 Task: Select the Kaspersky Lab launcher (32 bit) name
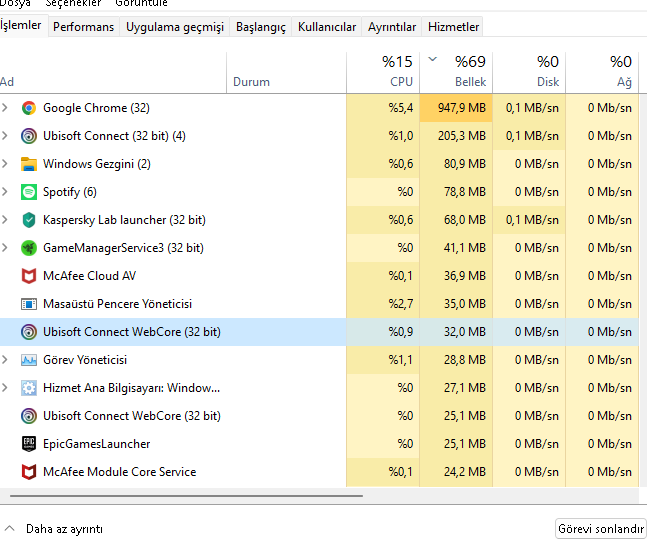pos(124,220)
